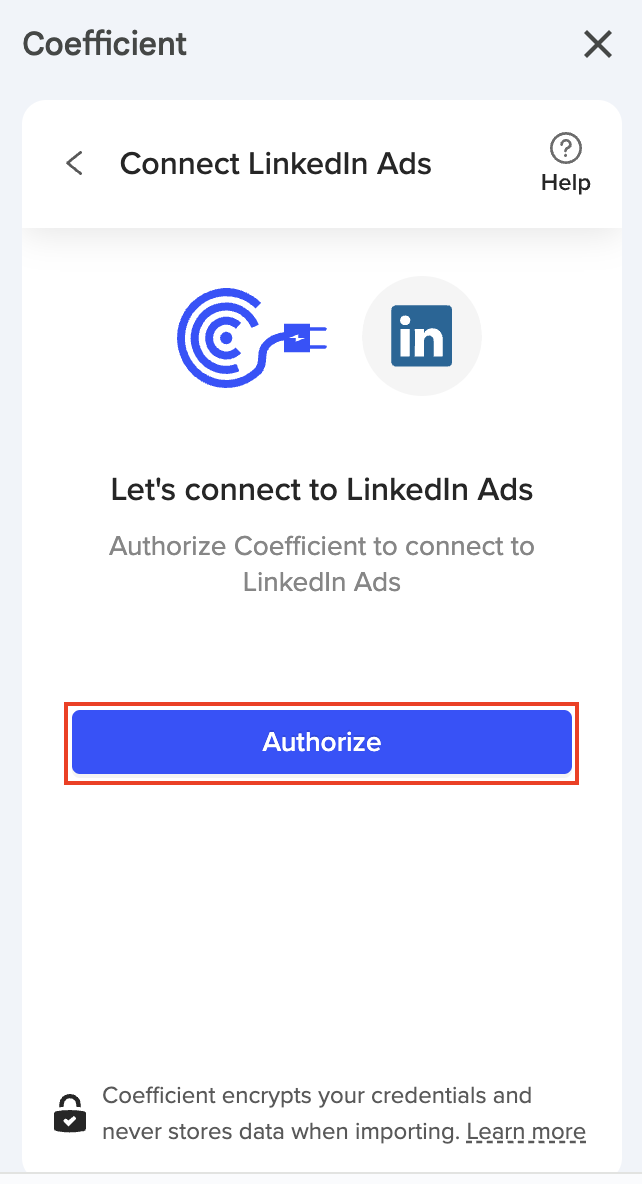642x1184 pixels.
Task: Click the "never stores data when importing" text
Action: click(x=281, y=1132)
